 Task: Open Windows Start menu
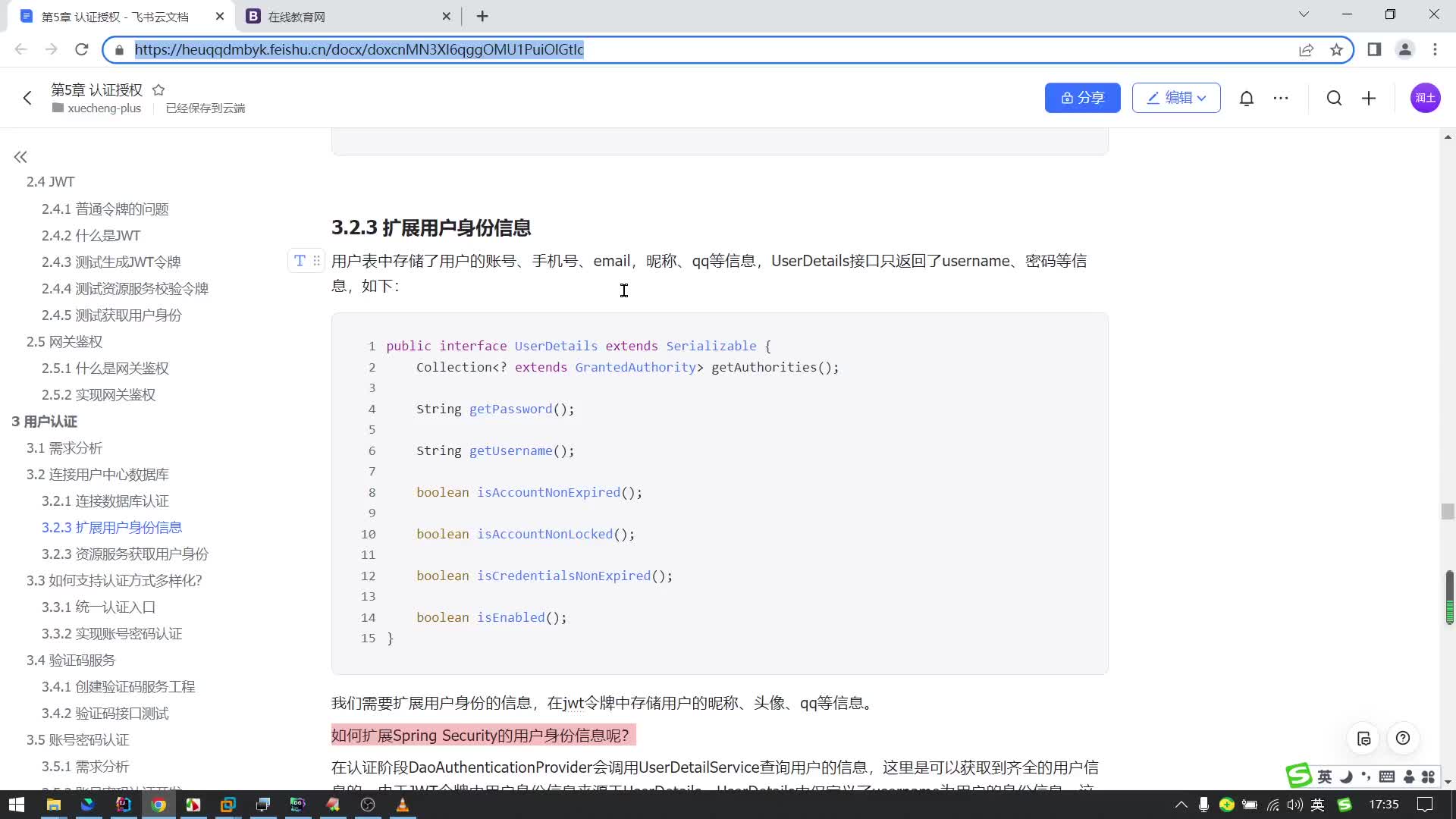click(x=17, y=805)
